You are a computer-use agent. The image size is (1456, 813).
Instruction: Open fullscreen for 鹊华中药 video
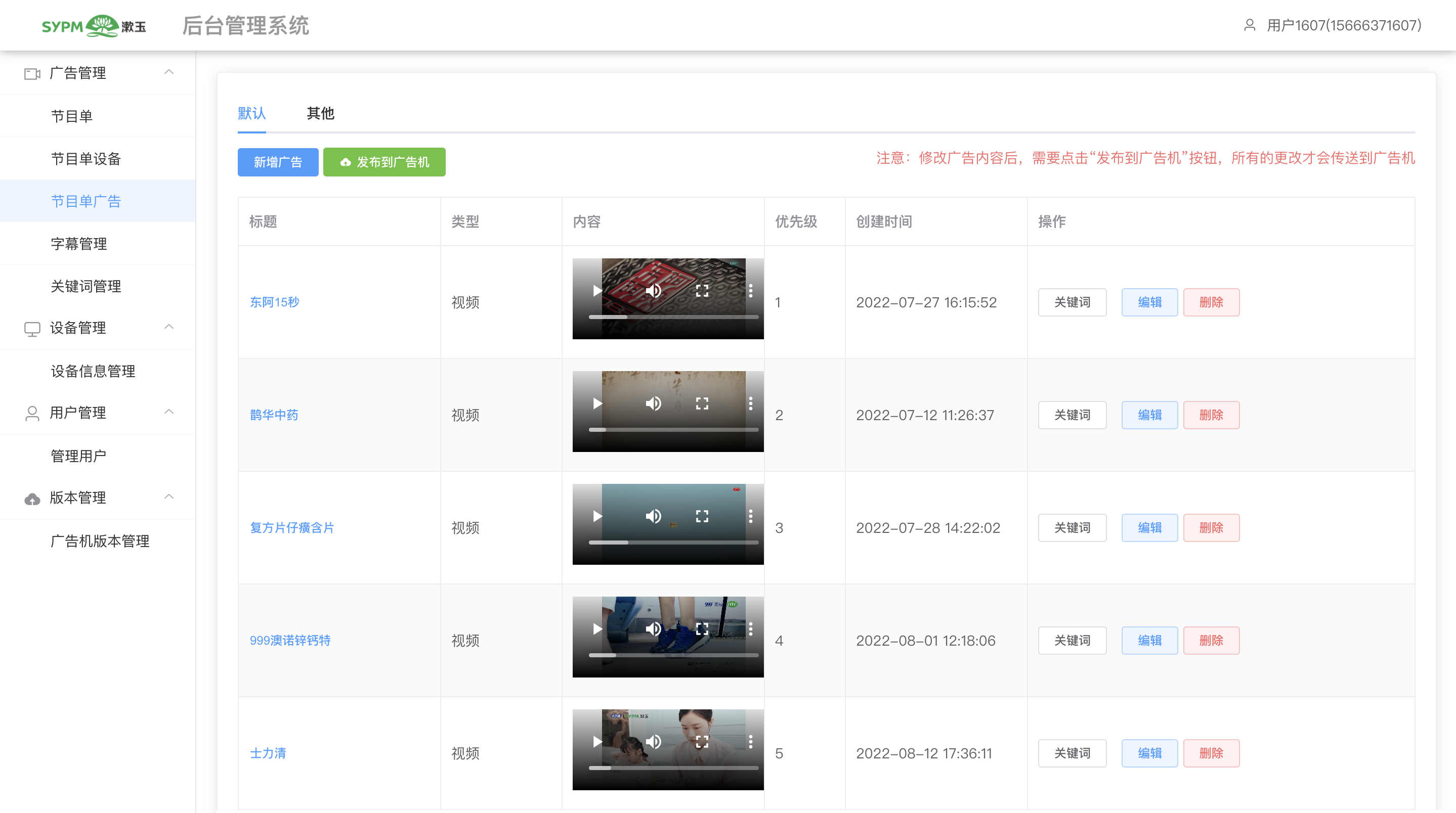(702, 403)
